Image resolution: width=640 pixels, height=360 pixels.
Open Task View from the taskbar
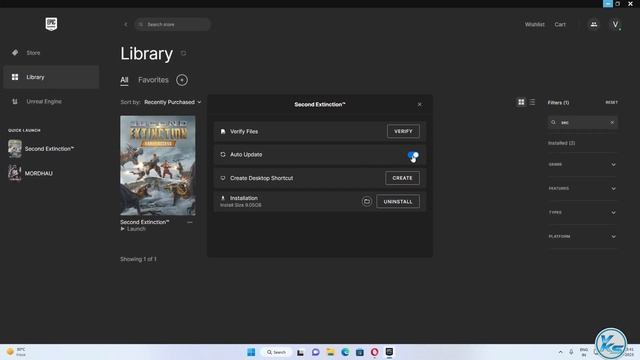300,352
